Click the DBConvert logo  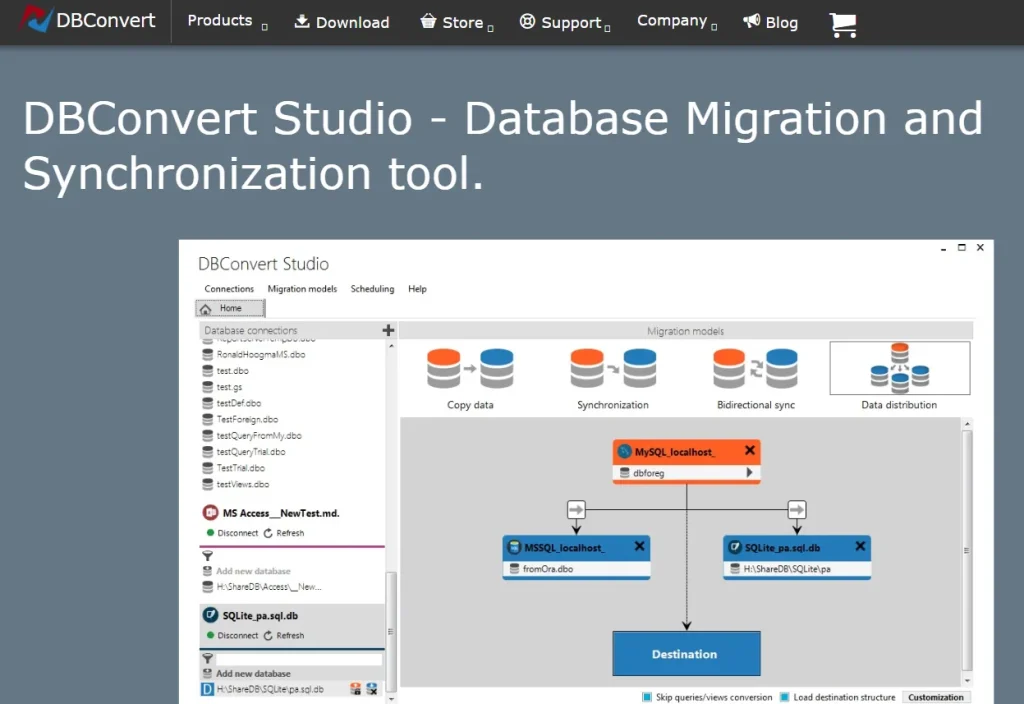click(87, 20)
